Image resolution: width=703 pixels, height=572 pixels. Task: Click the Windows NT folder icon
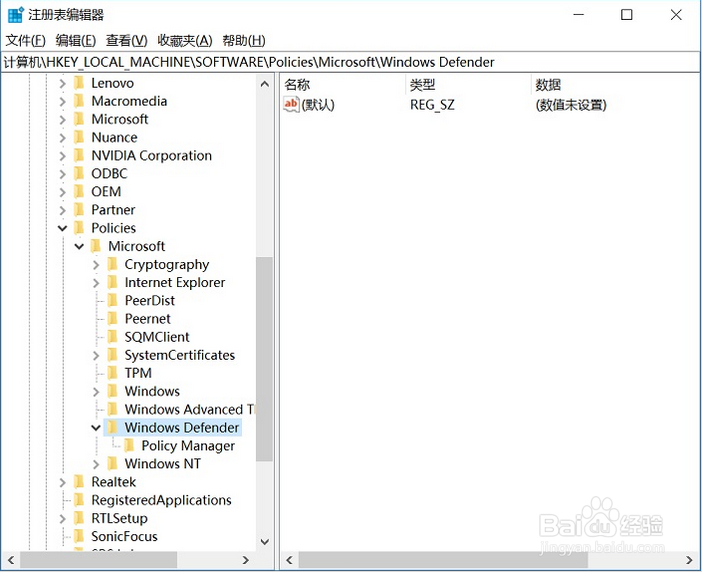click(113, 464)
